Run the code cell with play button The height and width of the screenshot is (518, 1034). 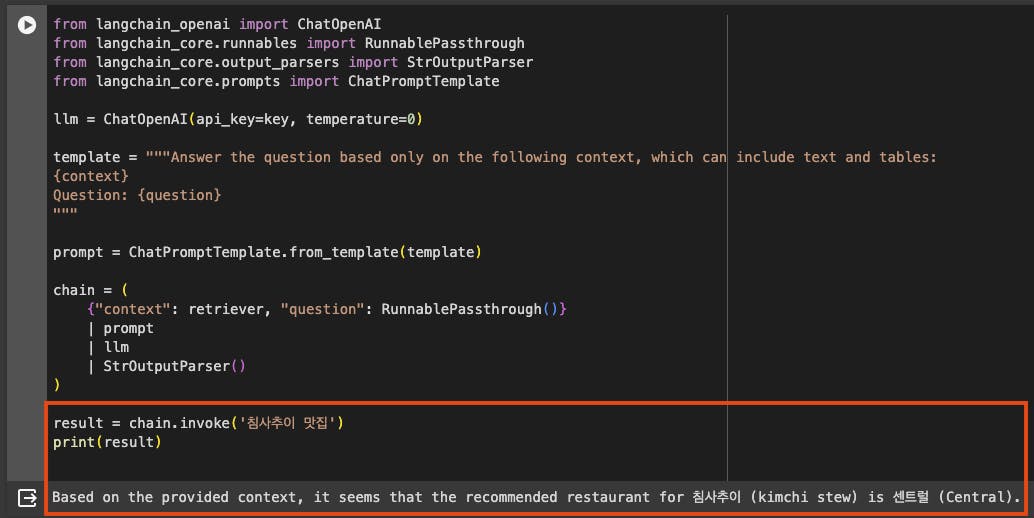coord(27,26)
